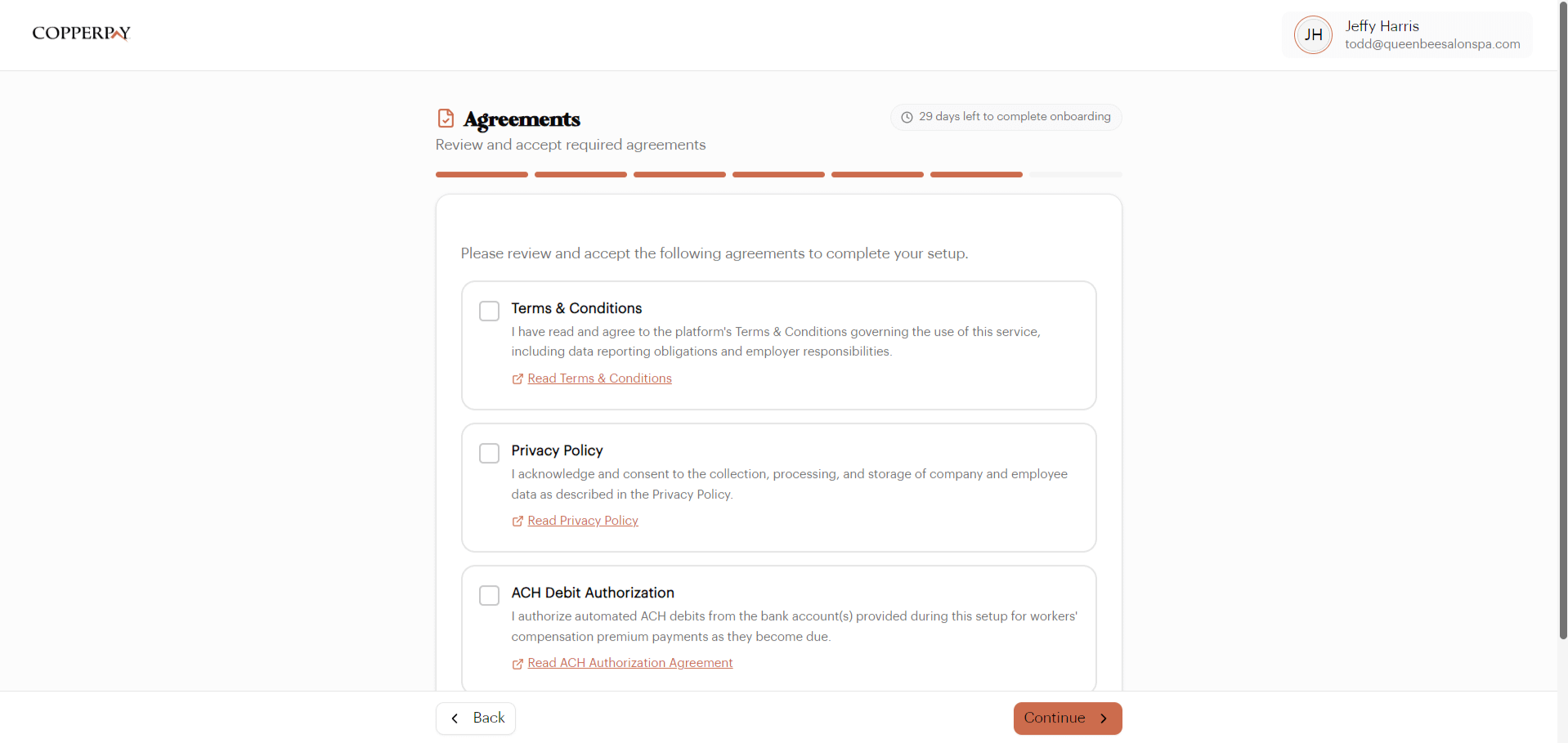
Task: Click the Back button
Action: (476, 718)
